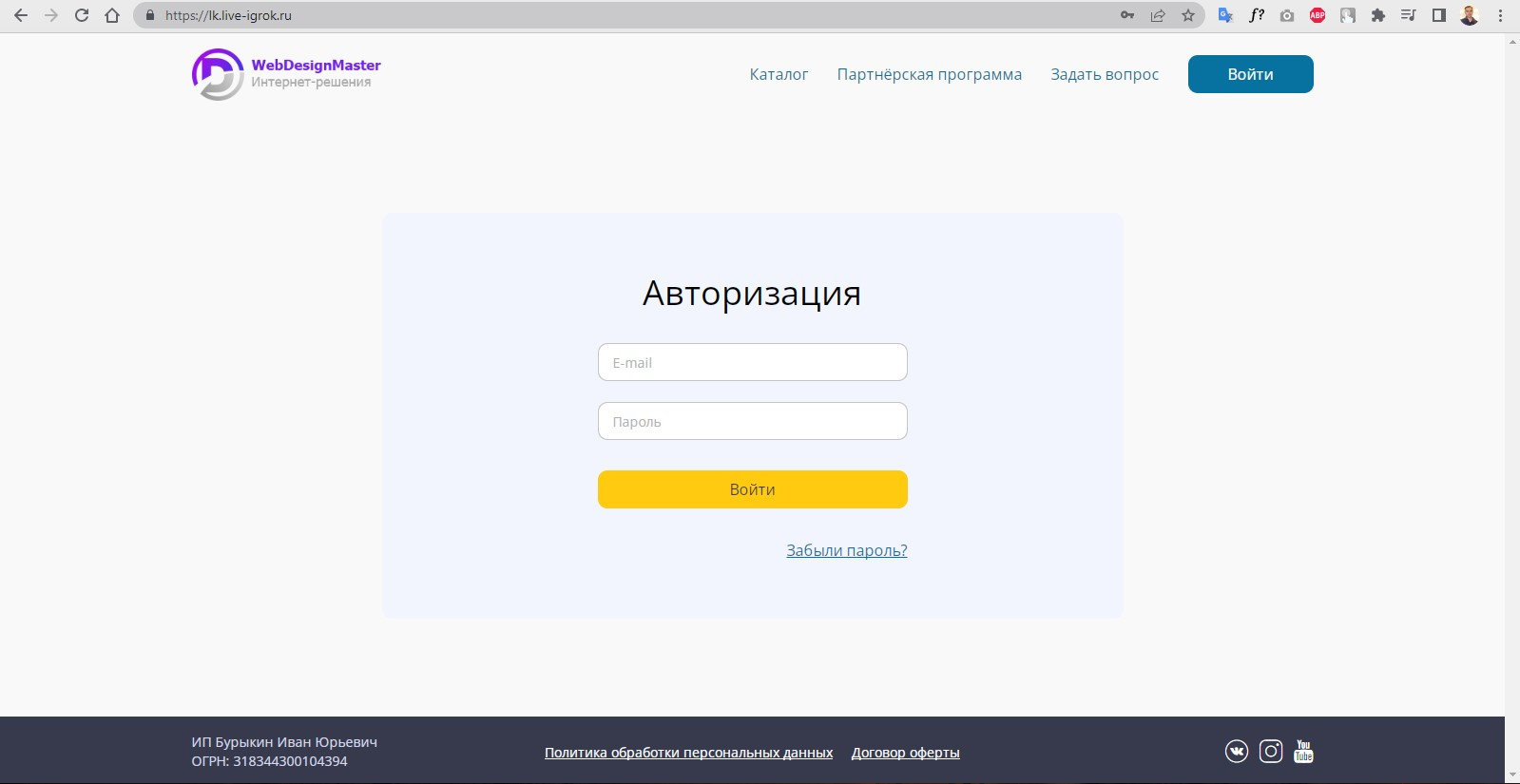Open the Каталог menu item
This screenshot has width=1520, height=784.
click(779, 74)
